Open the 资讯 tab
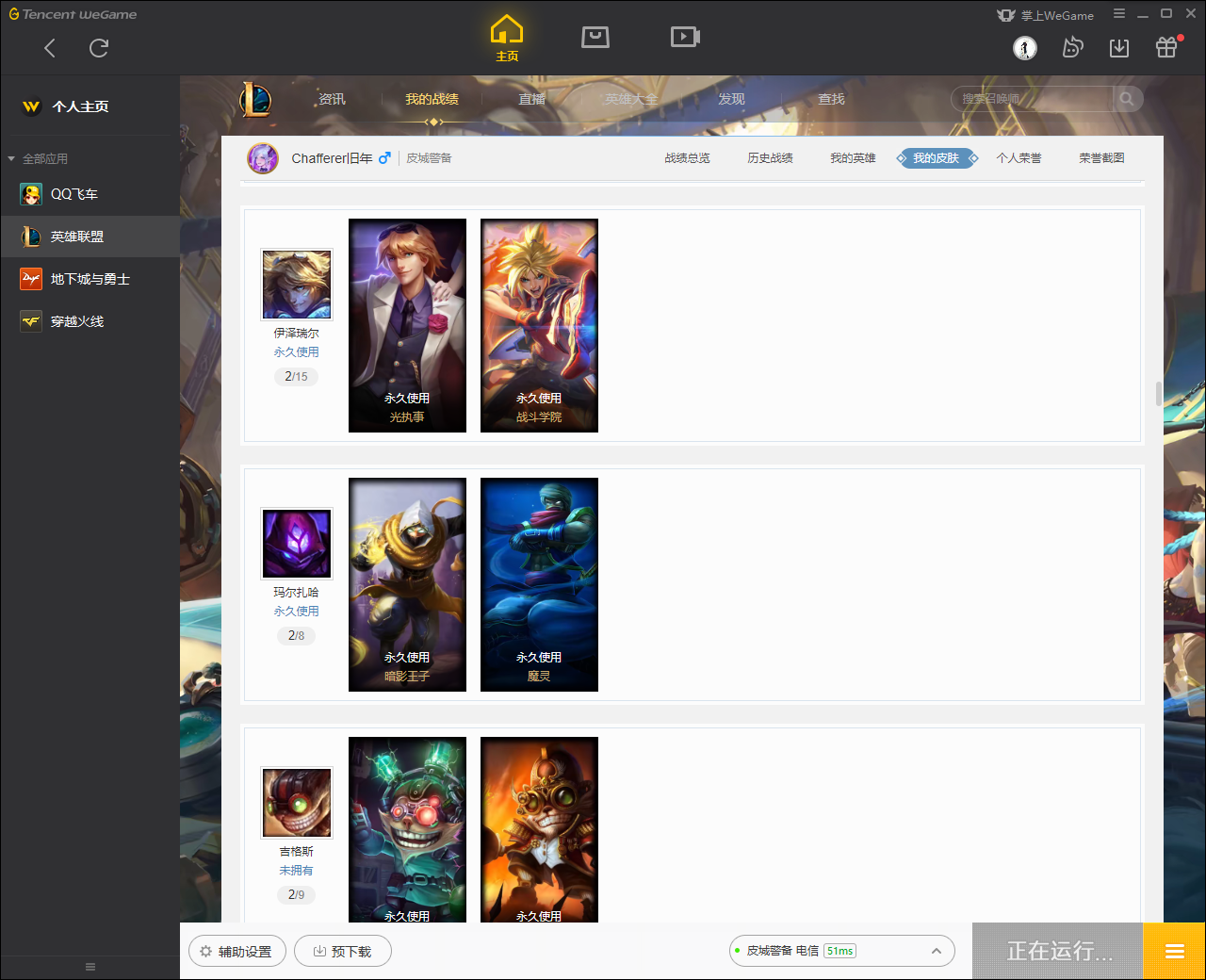Image resolution: width=1206 pixels, height=980 pixels. (x=332, y=99)
